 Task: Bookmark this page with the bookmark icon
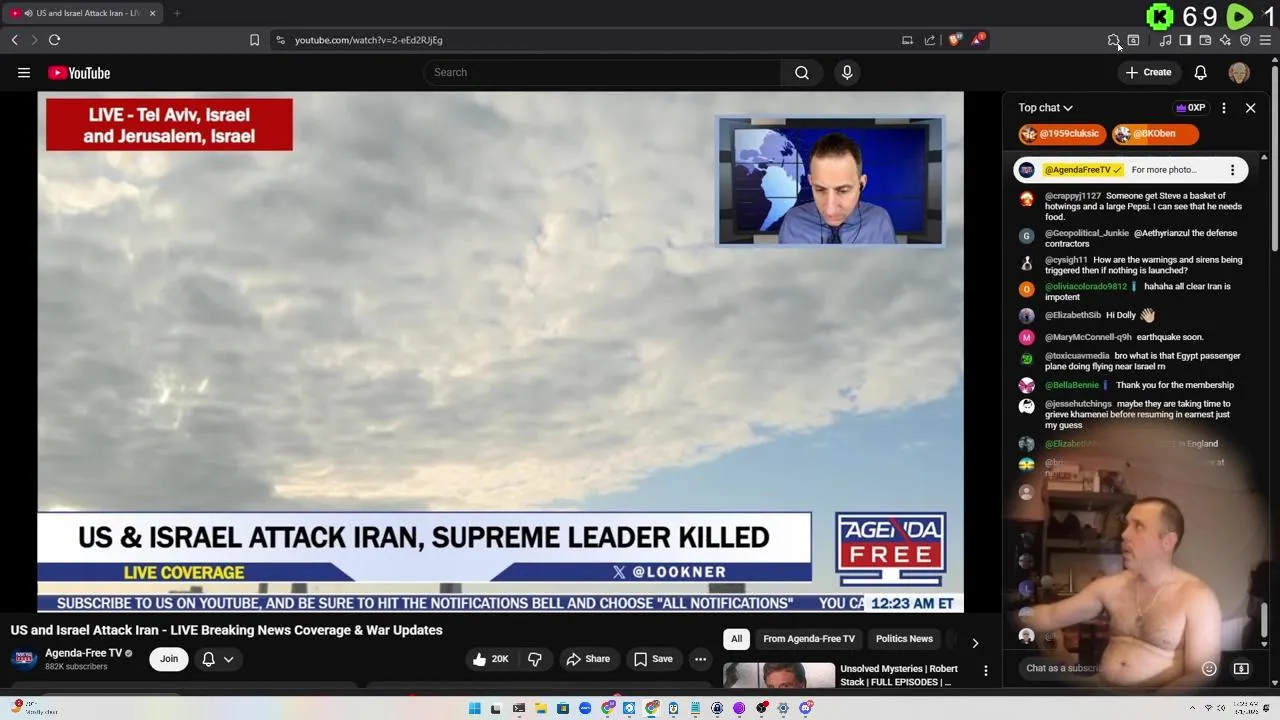click(254, 40)
